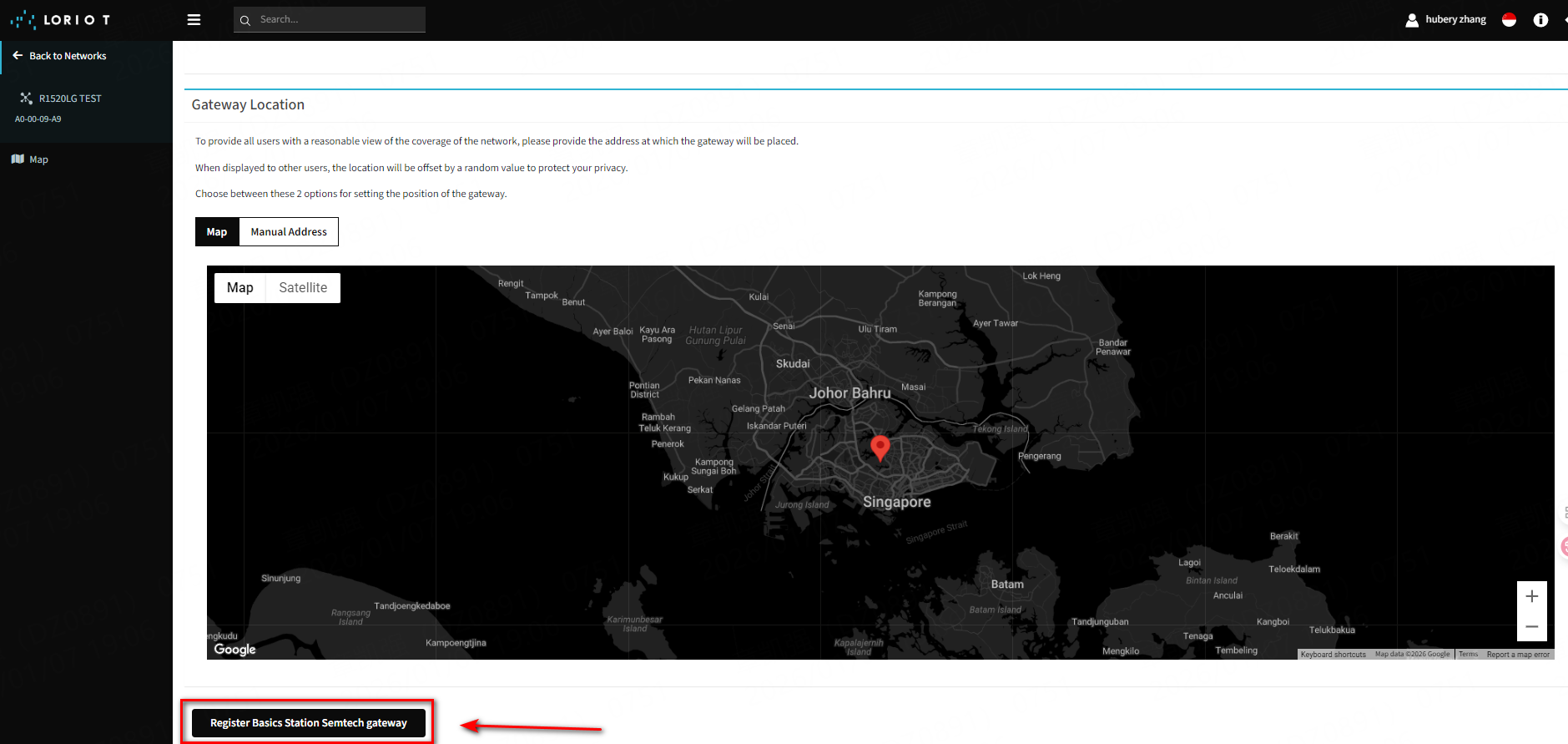Select the Map location option tab
This screenshot has width=1568, height=744.
(x=217, y=232)
